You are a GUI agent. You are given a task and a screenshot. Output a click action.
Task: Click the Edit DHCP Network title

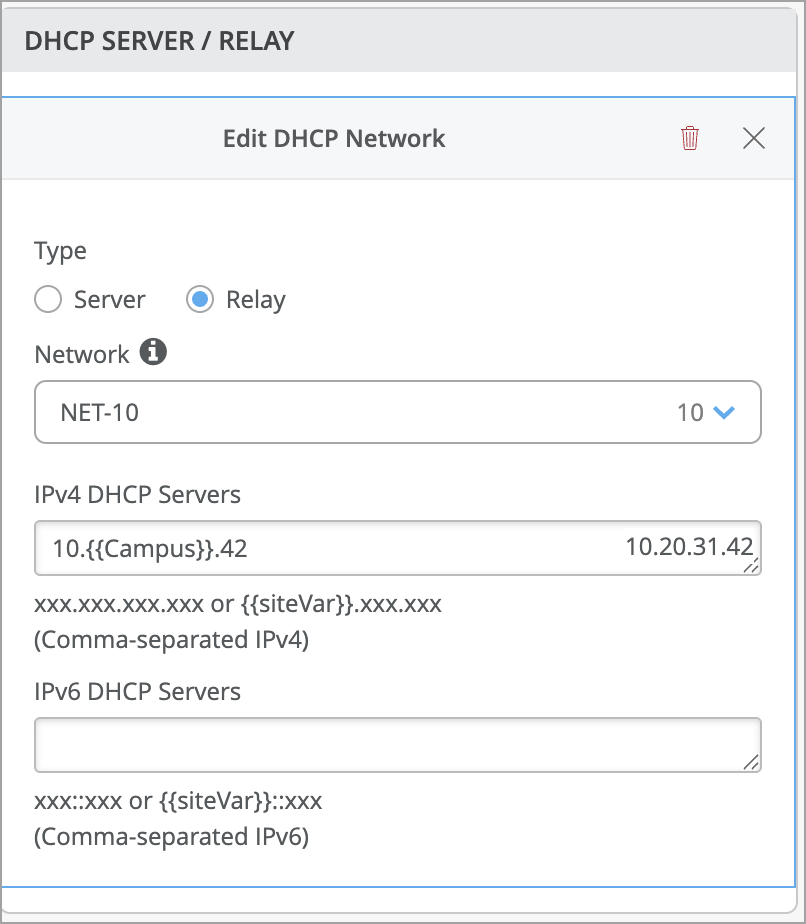click(334, 138)
